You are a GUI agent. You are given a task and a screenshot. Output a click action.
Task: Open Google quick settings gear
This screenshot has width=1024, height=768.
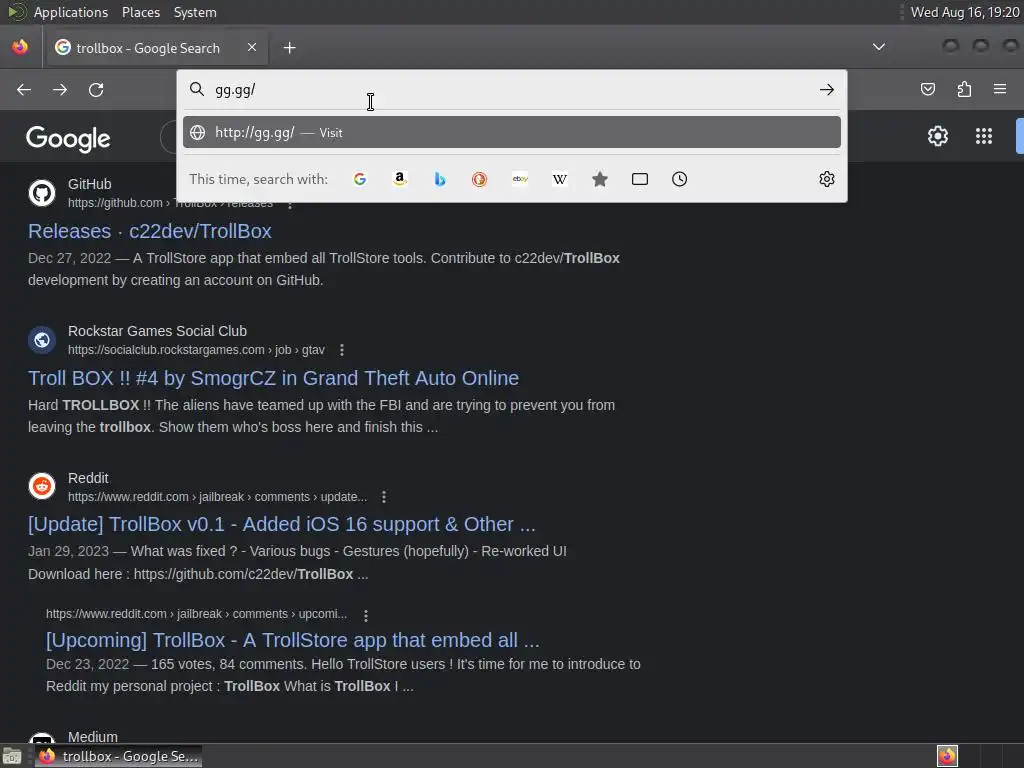click(938, 136)
